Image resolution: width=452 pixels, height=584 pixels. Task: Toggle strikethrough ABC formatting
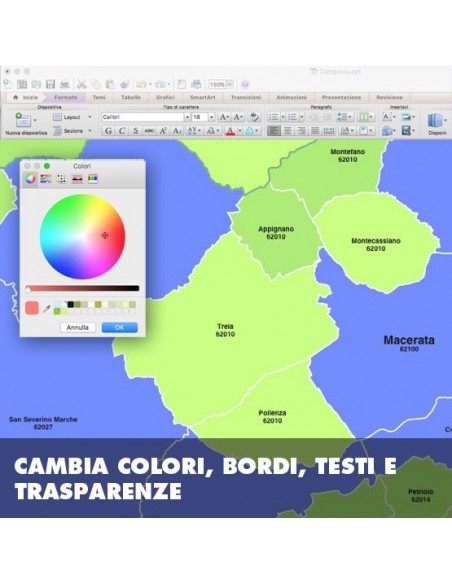click(x=149, y=131)
